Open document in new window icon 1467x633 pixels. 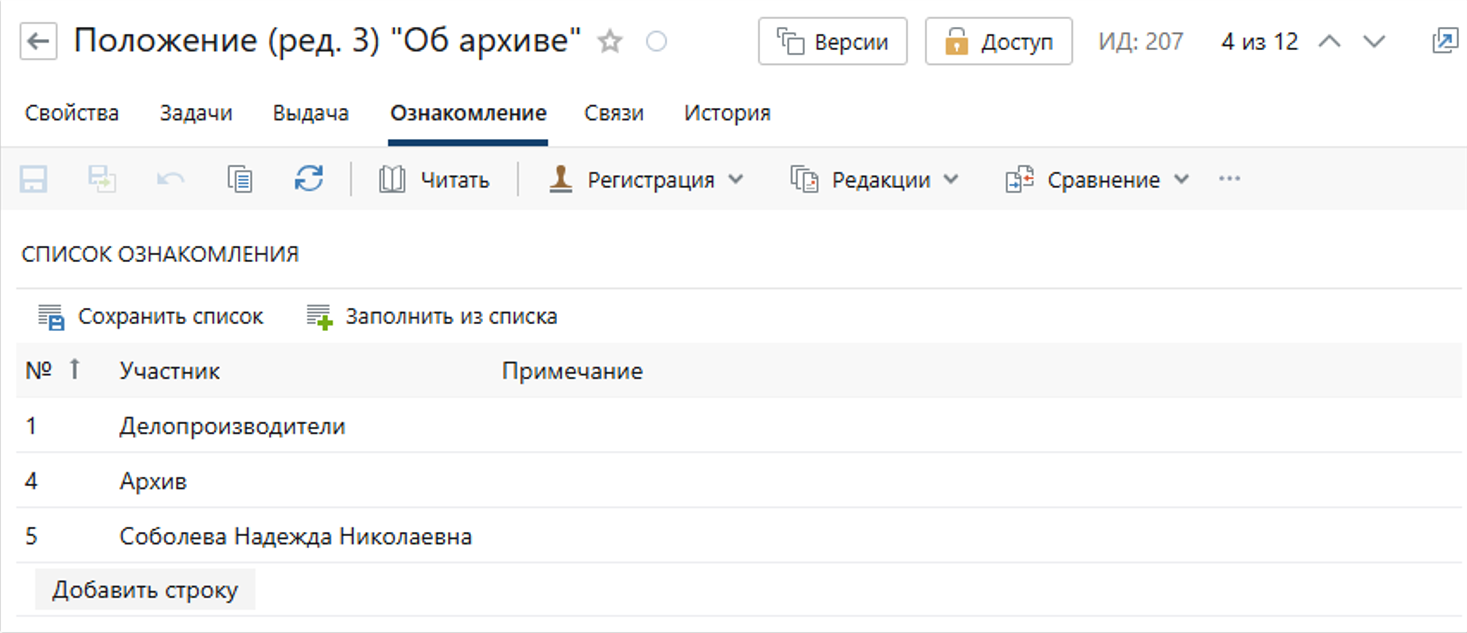point(1444,42)
